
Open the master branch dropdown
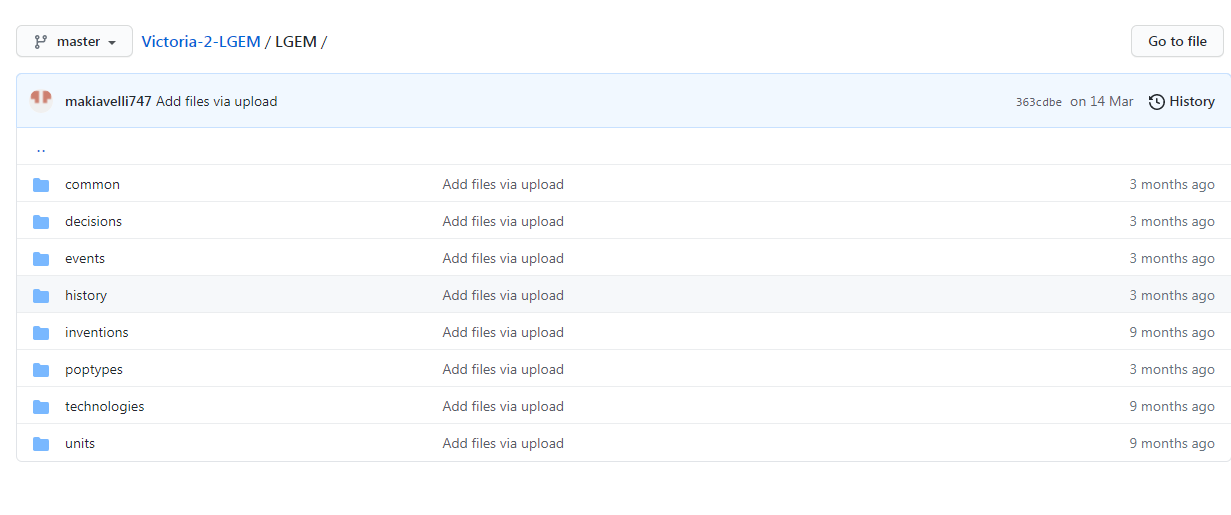74,41
